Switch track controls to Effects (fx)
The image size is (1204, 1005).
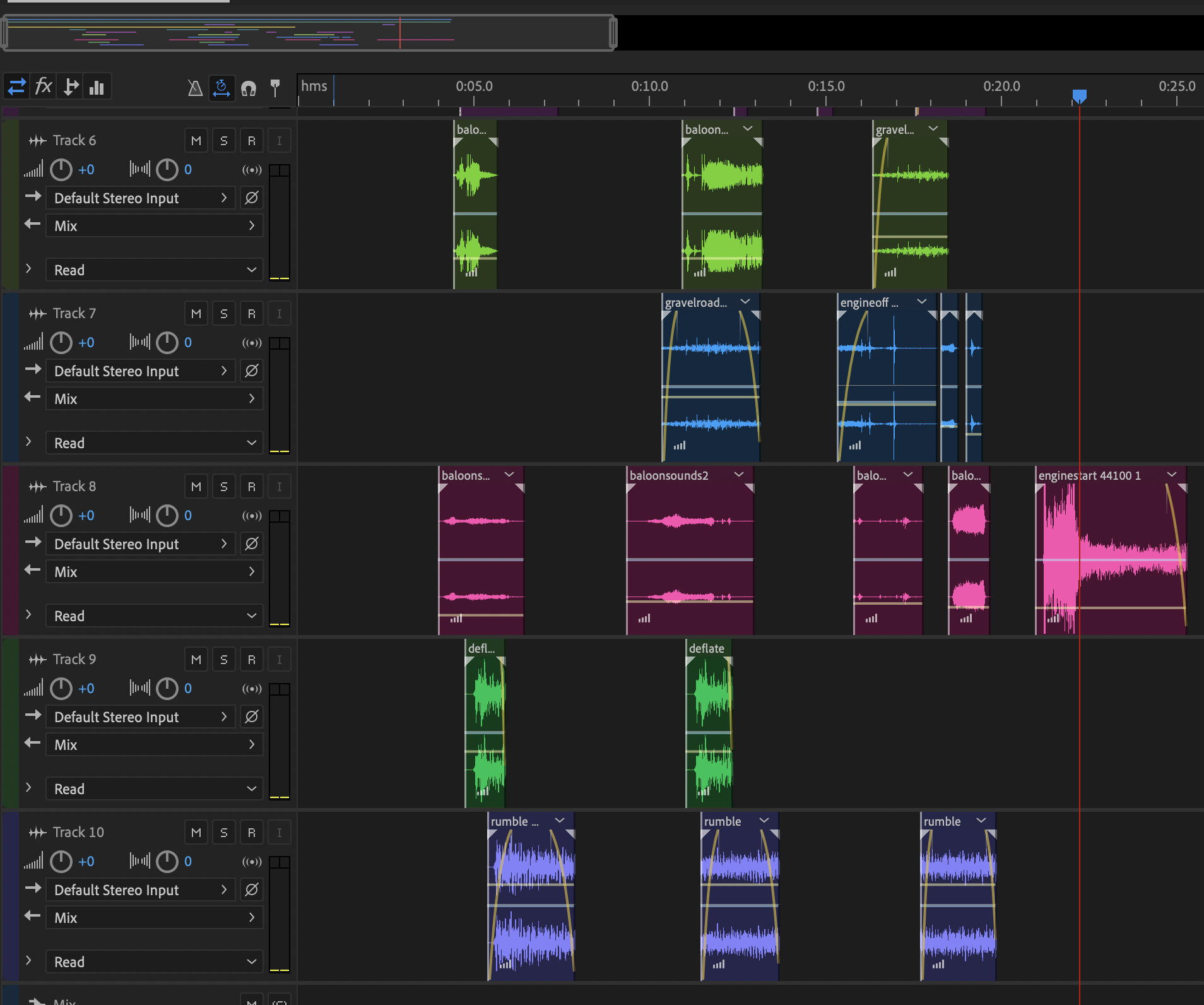(x=44, y=86)
